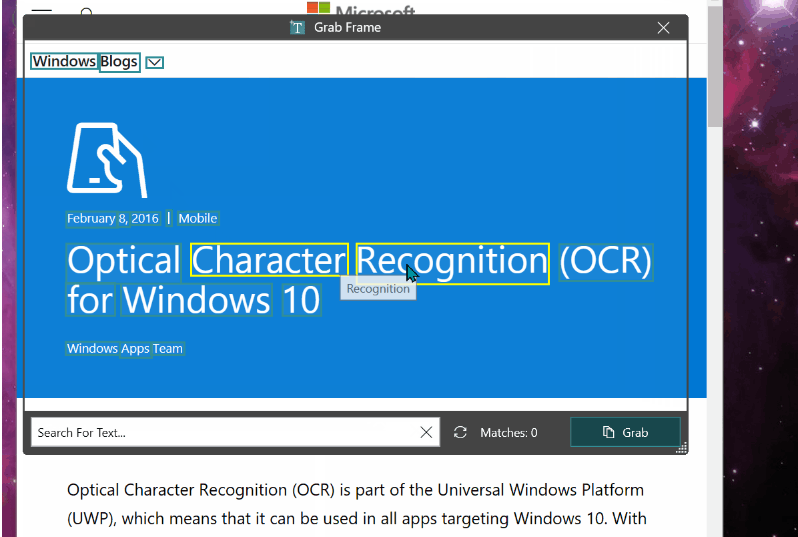This screenshot has width=798, height=537.
Task: Select the '10' word in the title
Action: [302, 300]
